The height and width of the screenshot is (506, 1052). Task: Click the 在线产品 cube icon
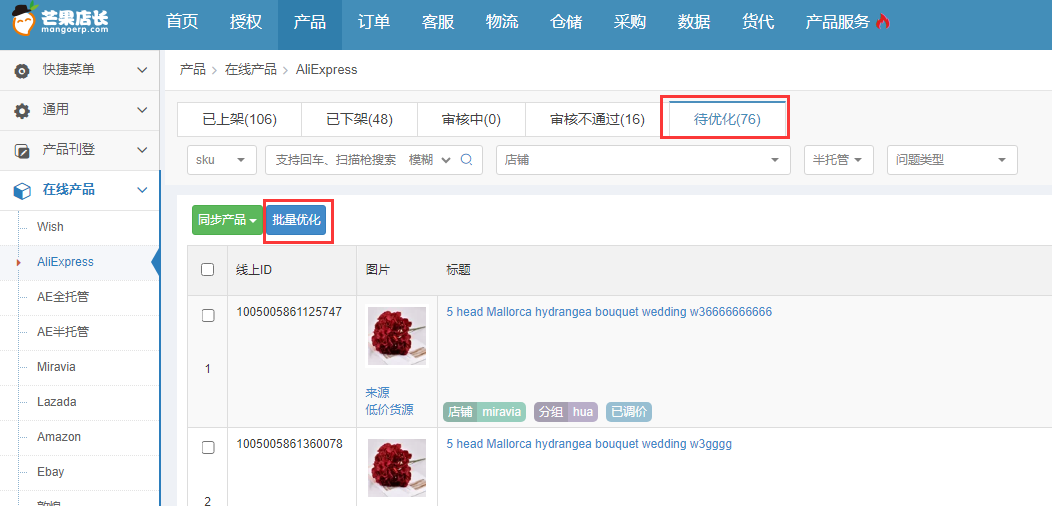(x=22, y=191)
